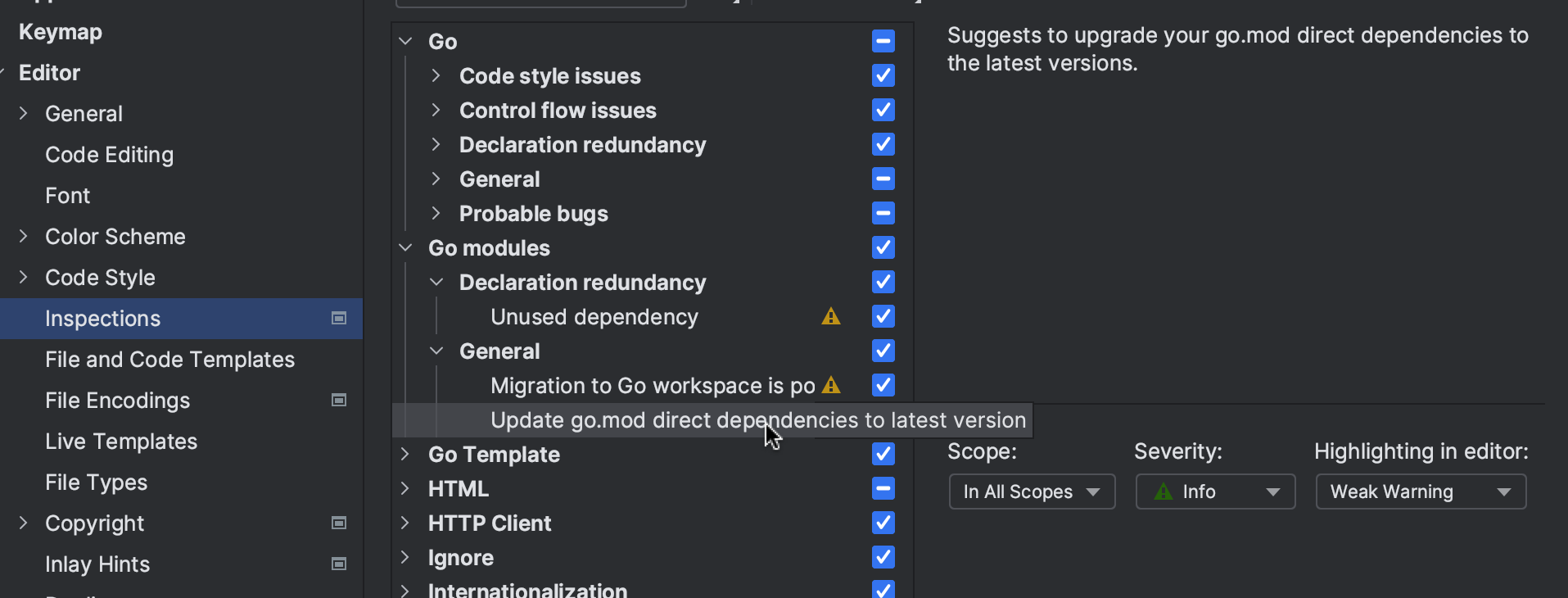Open the Keymap settings page

pyautogui.click(x=61, y=32)
